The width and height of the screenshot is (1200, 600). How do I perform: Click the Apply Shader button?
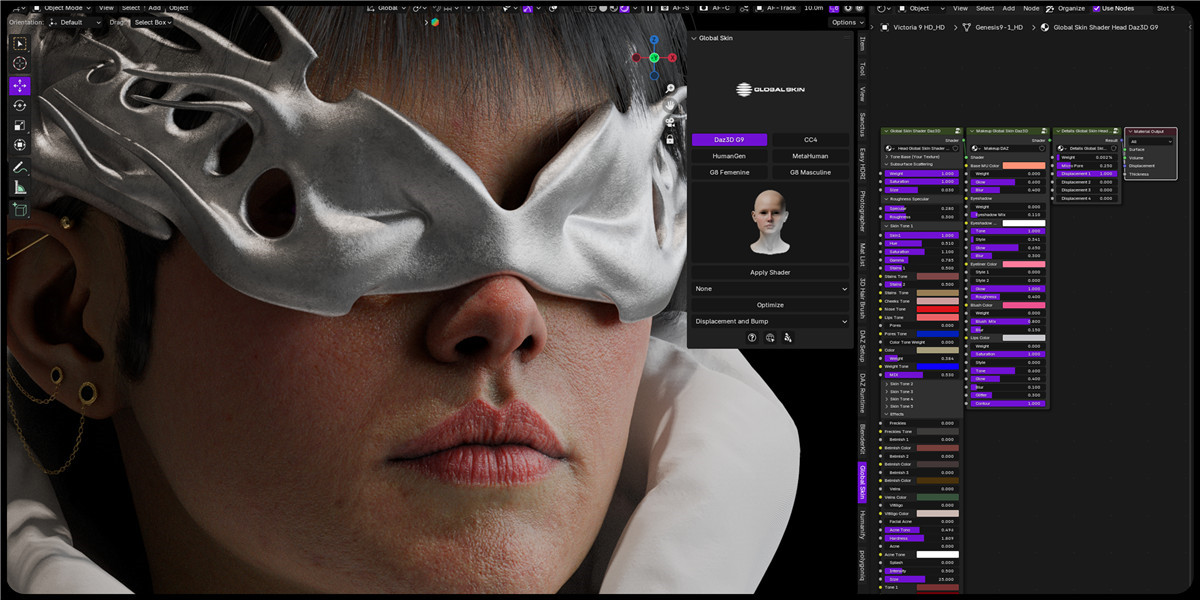tap(770, 271)
